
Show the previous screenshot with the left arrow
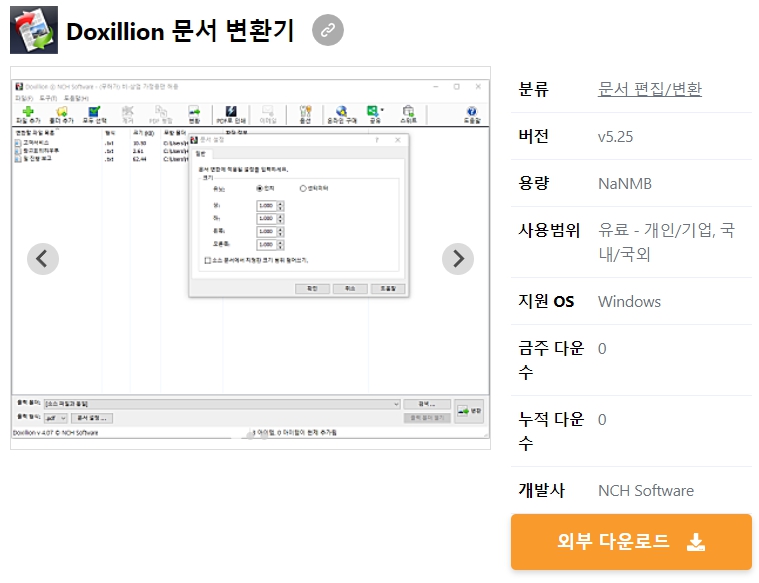[x=43, y=259]
